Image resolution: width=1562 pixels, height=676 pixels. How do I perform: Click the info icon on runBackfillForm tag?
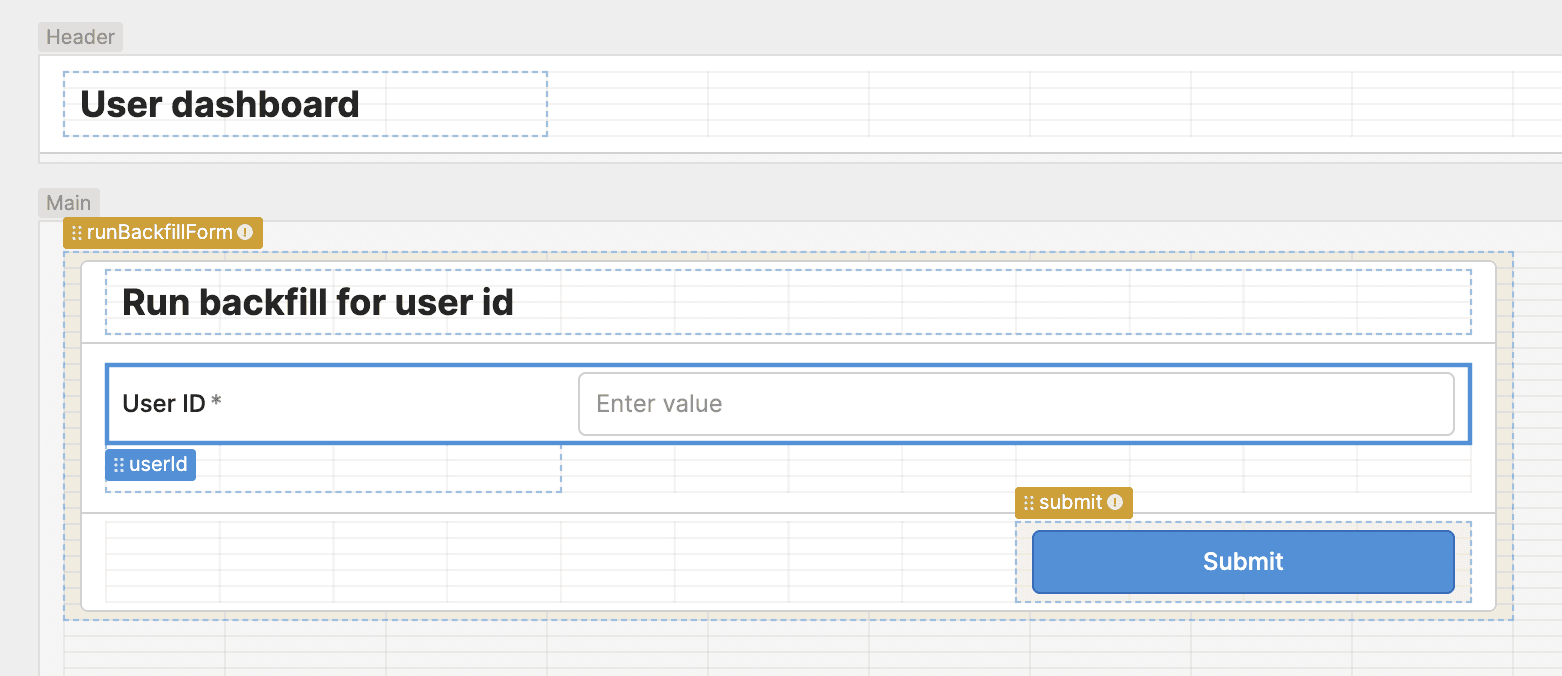[x=246, y=232]
